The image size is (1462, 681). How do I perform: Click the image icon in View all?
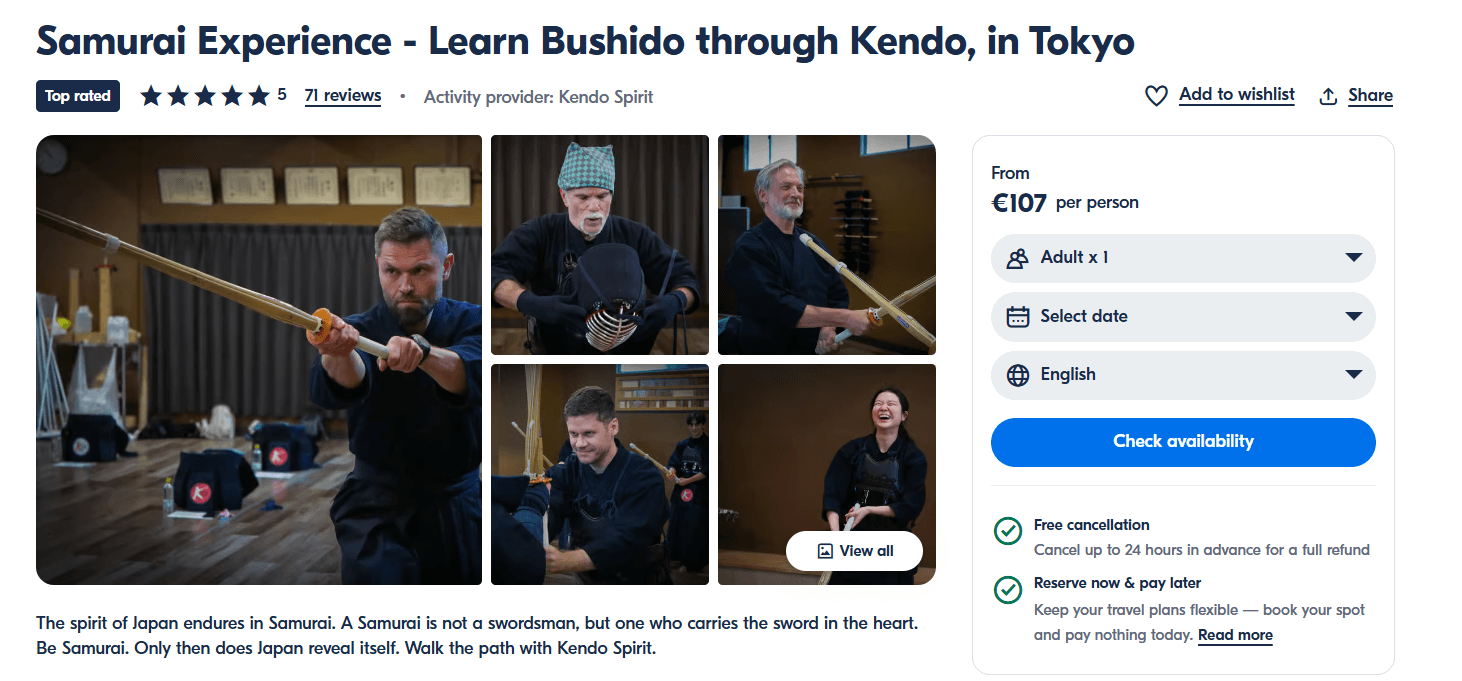tap(825, 551)
